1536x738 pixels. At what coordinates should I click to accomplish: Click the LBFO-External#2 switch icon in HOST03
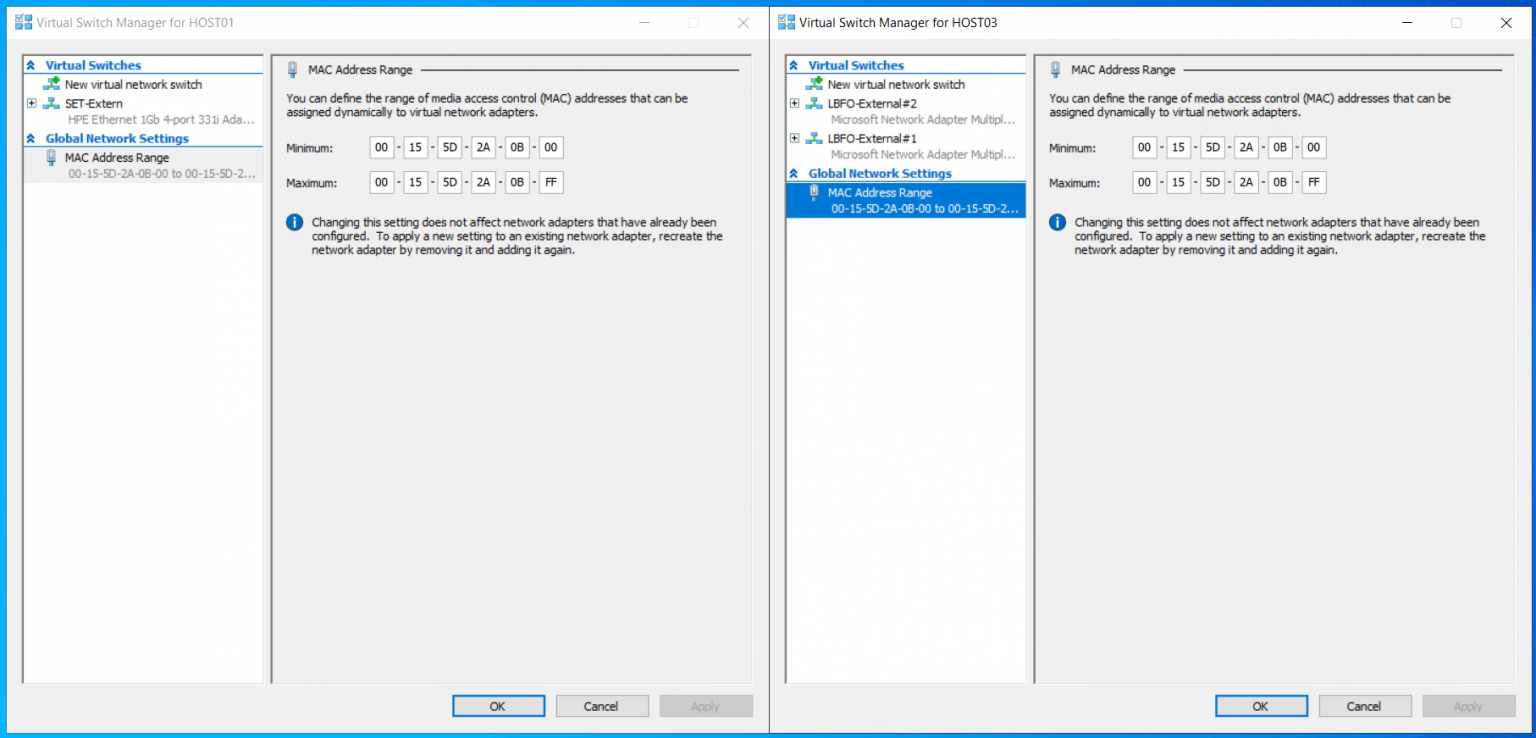point(814,104)
